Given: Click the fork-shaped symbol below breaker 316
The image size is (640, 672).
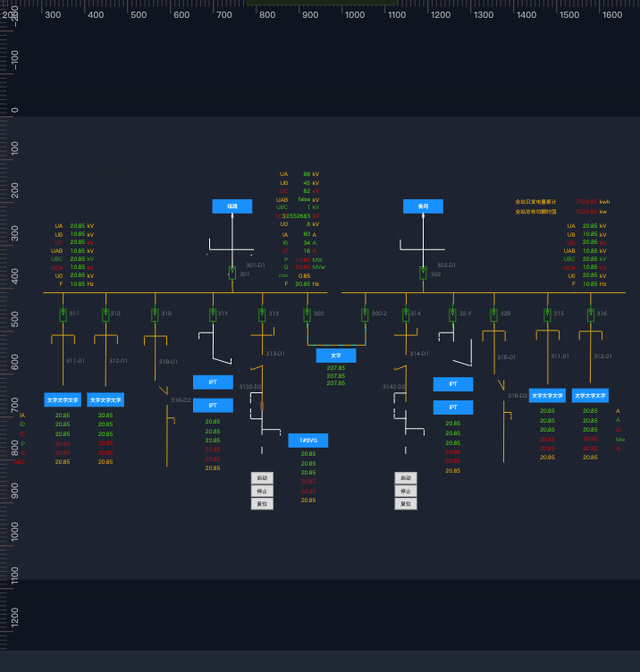Looking at the screenshot, I should coord(591,335).
